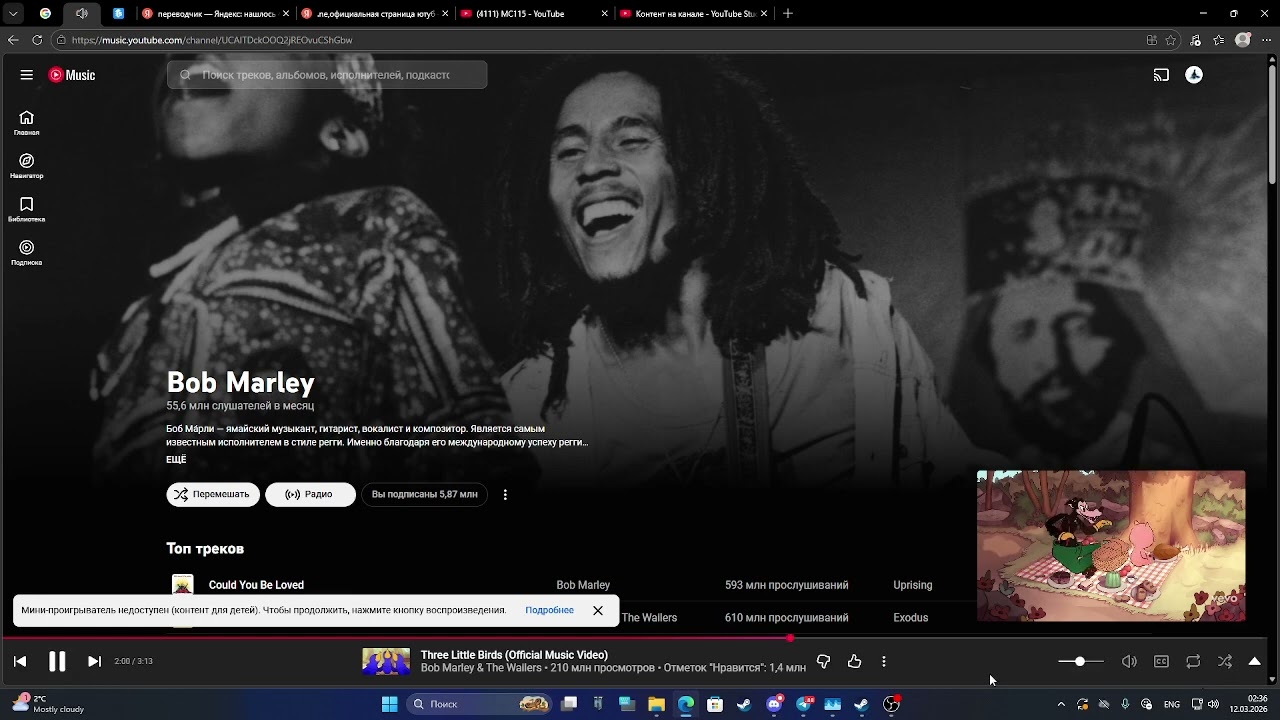Mute the player with the speaker icon

pyautogui.click(x=1129, y=661)
